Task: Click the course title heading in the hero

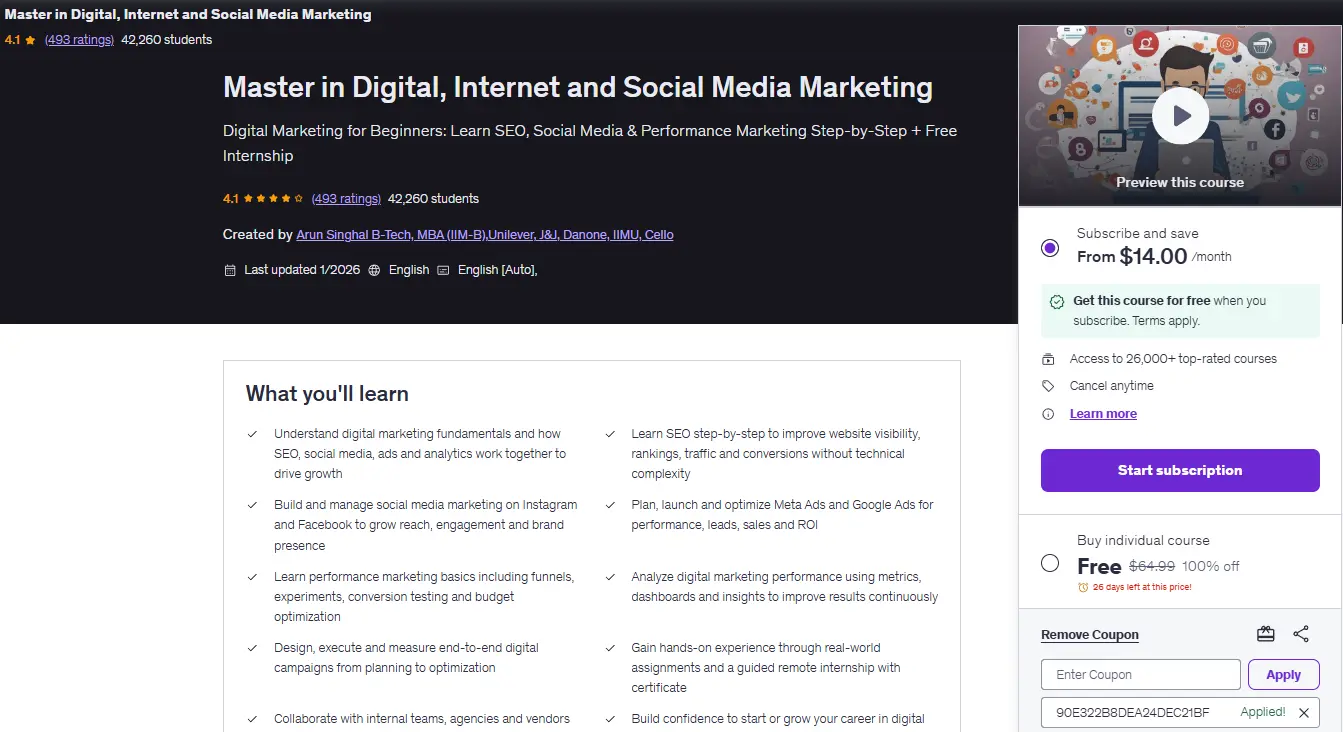Action: click(578, 88)
